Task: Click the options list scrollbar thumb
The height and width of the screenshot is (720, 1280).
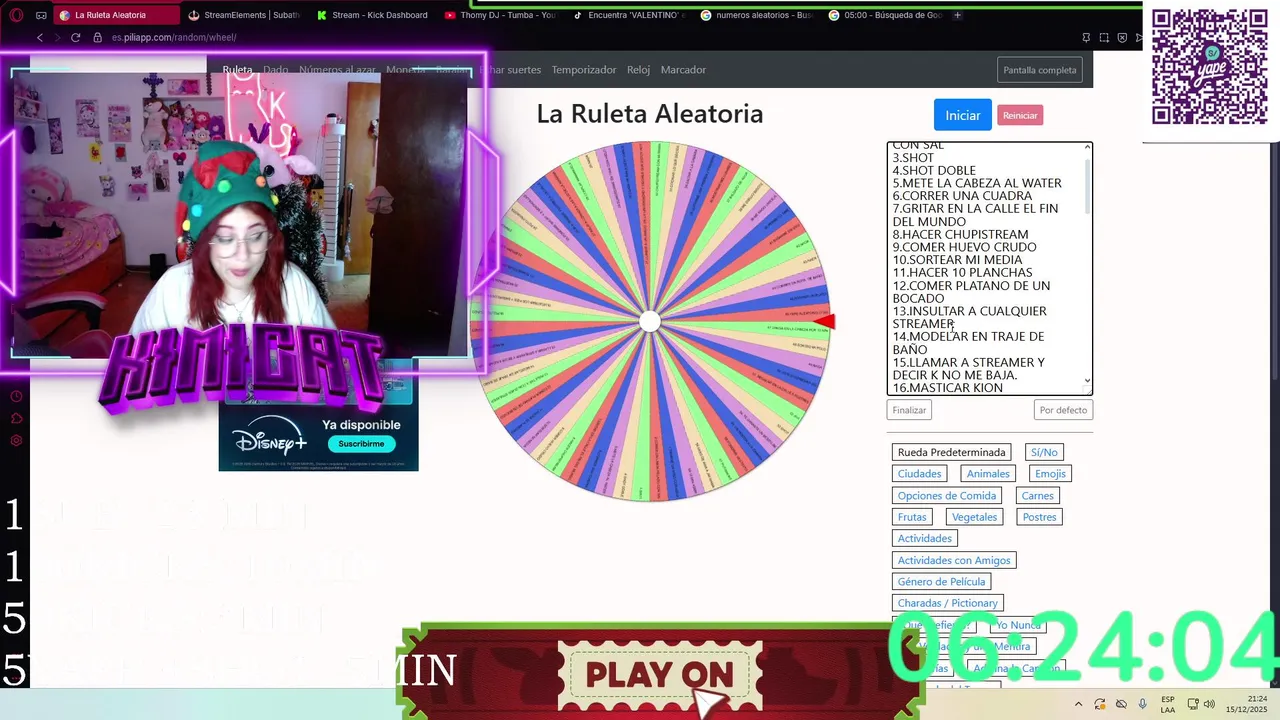Action: click(1088, 187)
